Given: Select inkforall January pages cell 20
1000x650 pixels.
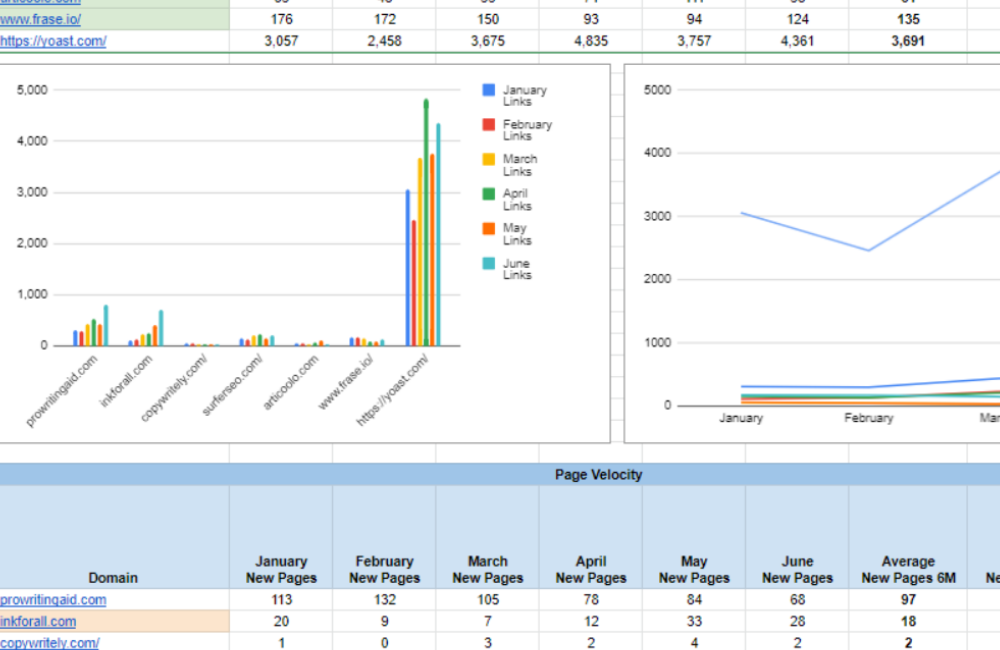Looking at the screenshot, I should [x=281, y=621].
